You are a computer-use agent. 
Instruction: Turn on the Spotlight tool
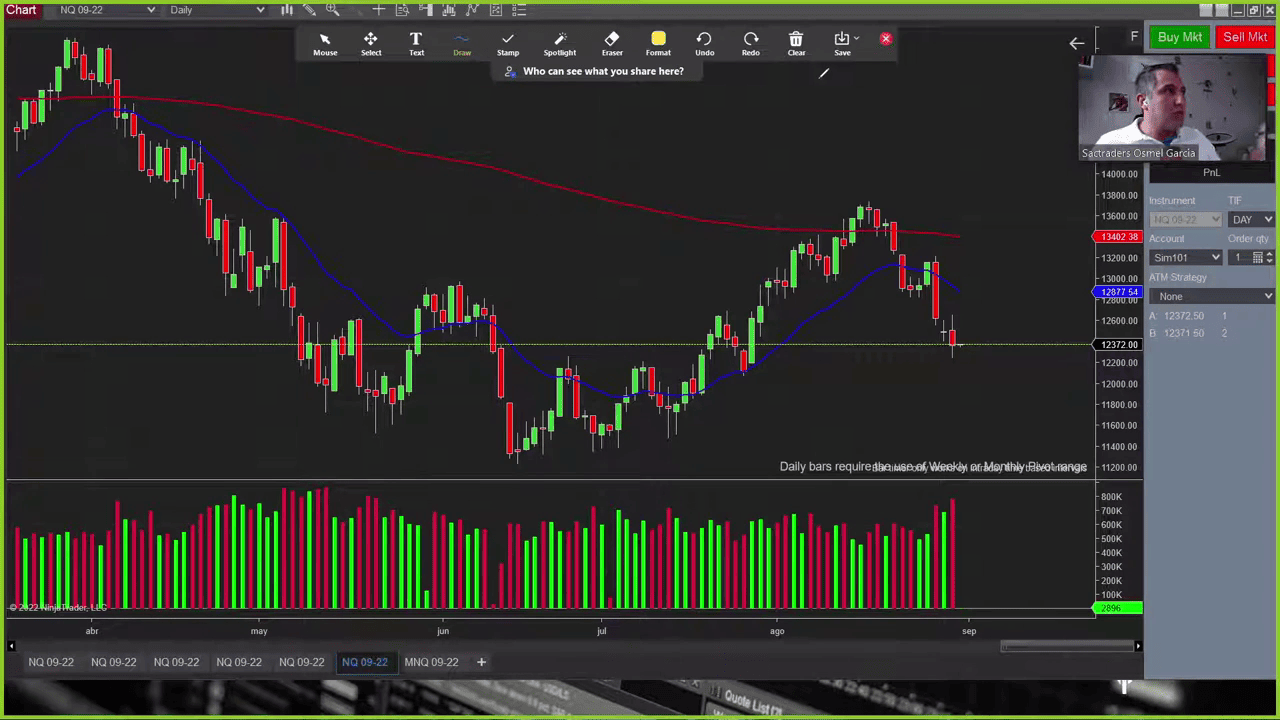pos(560,43)
